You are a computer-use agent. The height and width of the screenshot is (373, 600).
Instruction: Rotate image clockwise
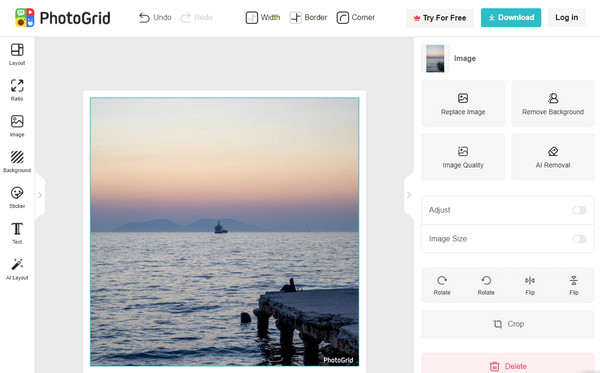tap(442, 285)
